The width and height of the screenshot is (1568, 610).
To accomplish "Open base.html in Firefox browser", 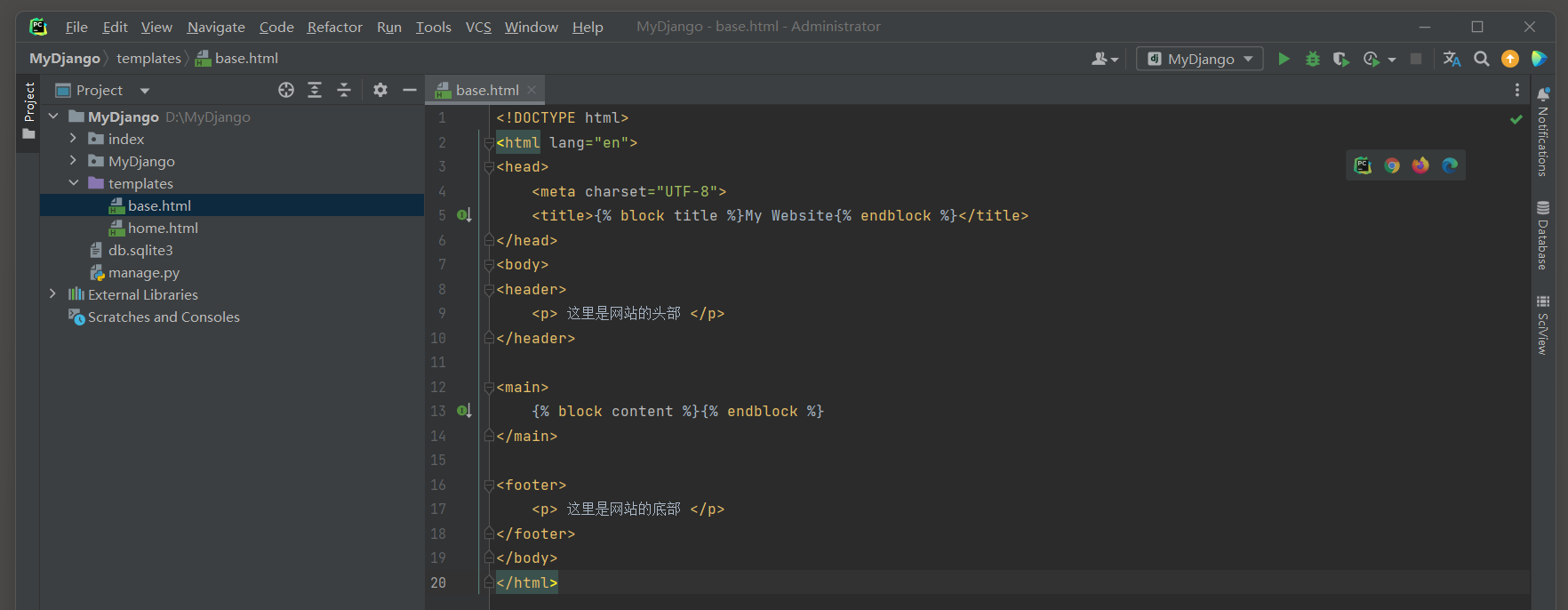I will click(x=1420, y=165).
